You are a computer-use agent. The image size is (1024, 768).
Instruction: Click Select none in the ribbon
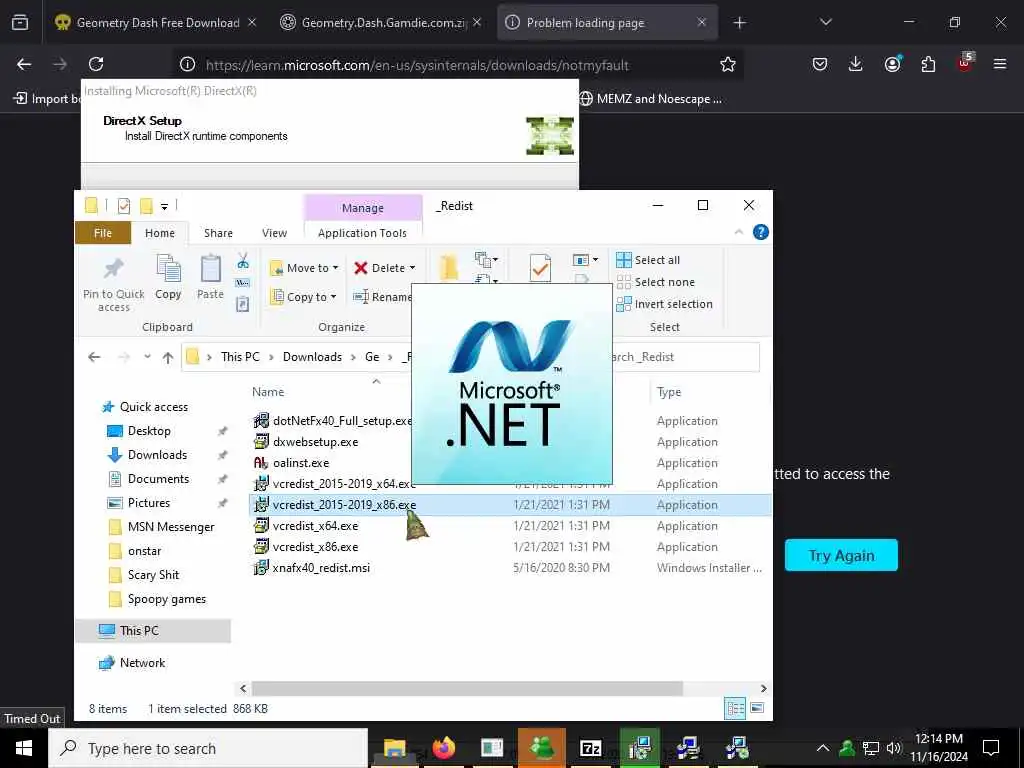pos(655,282)
